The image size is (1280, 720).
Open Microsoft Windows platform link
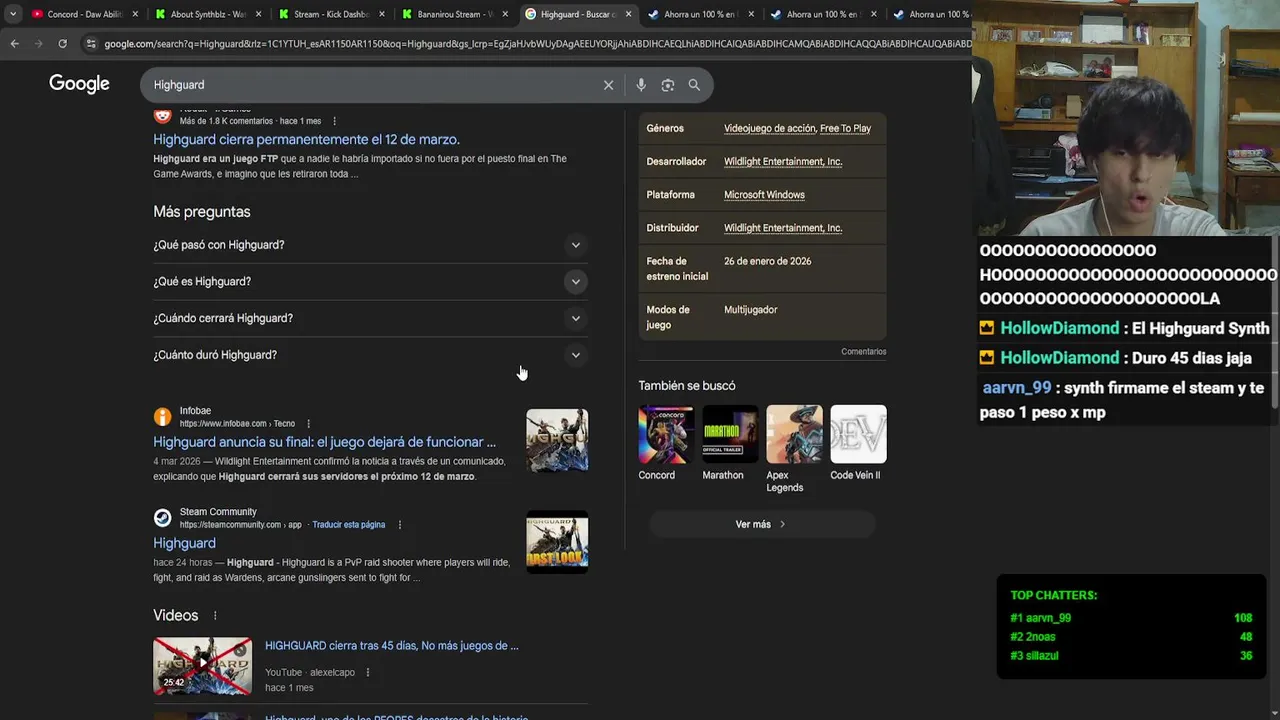tap(764, 195)
